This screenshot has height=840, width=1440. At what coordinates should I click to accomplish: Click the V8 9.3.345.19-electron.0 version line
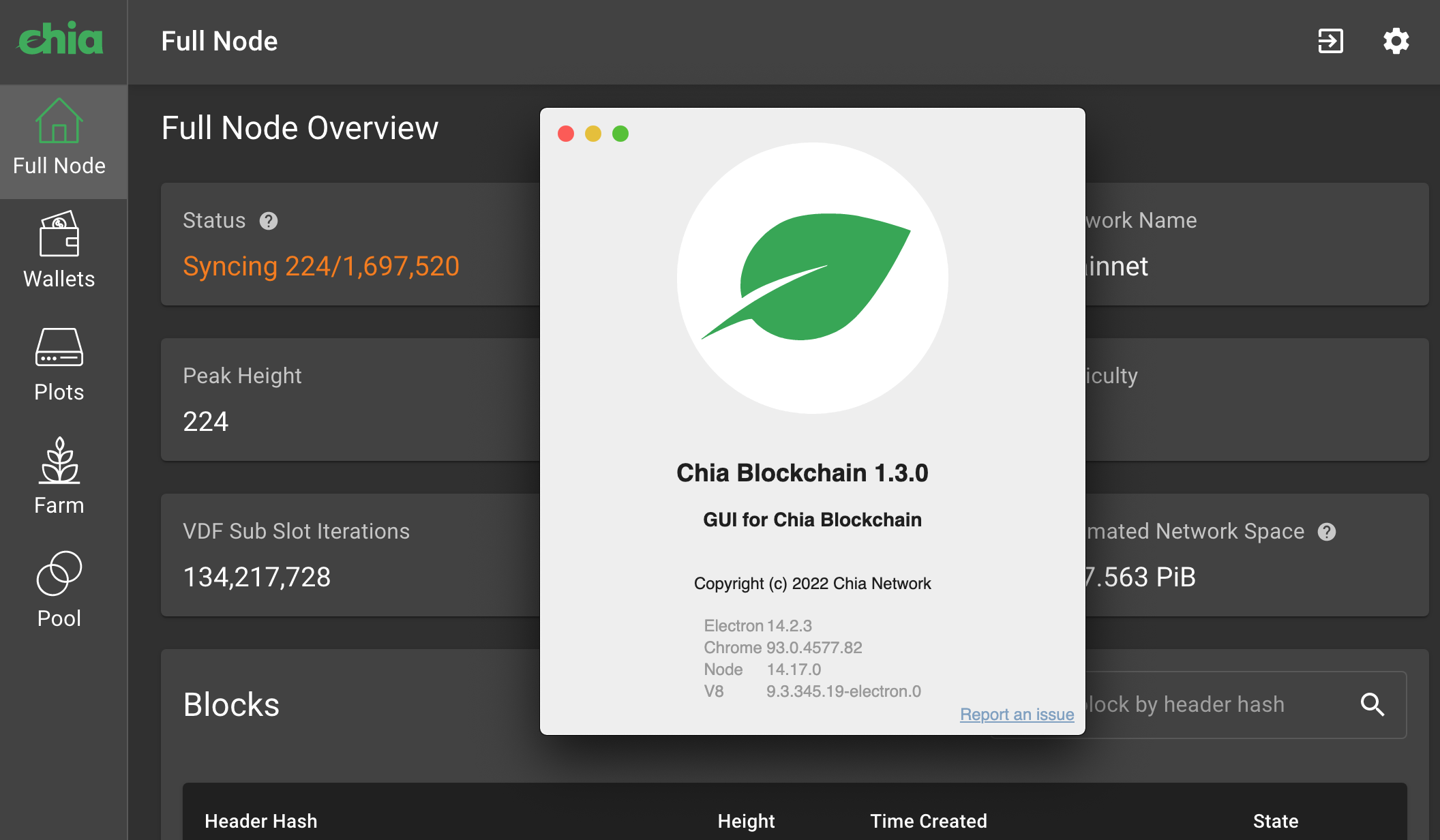coord(812,691)
